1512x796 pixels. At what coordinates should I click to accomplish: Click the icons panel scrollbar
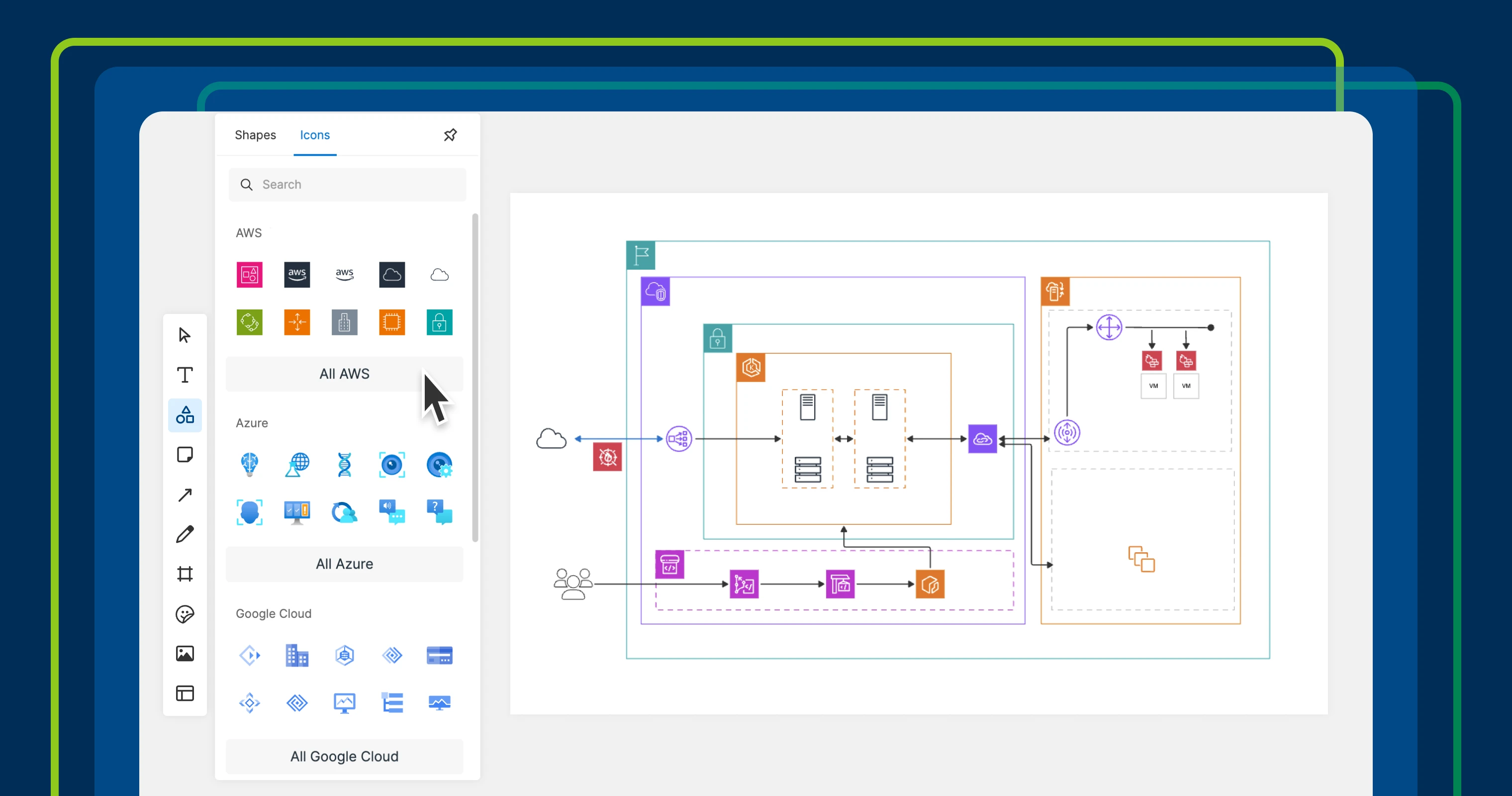(x=475, y=377)
